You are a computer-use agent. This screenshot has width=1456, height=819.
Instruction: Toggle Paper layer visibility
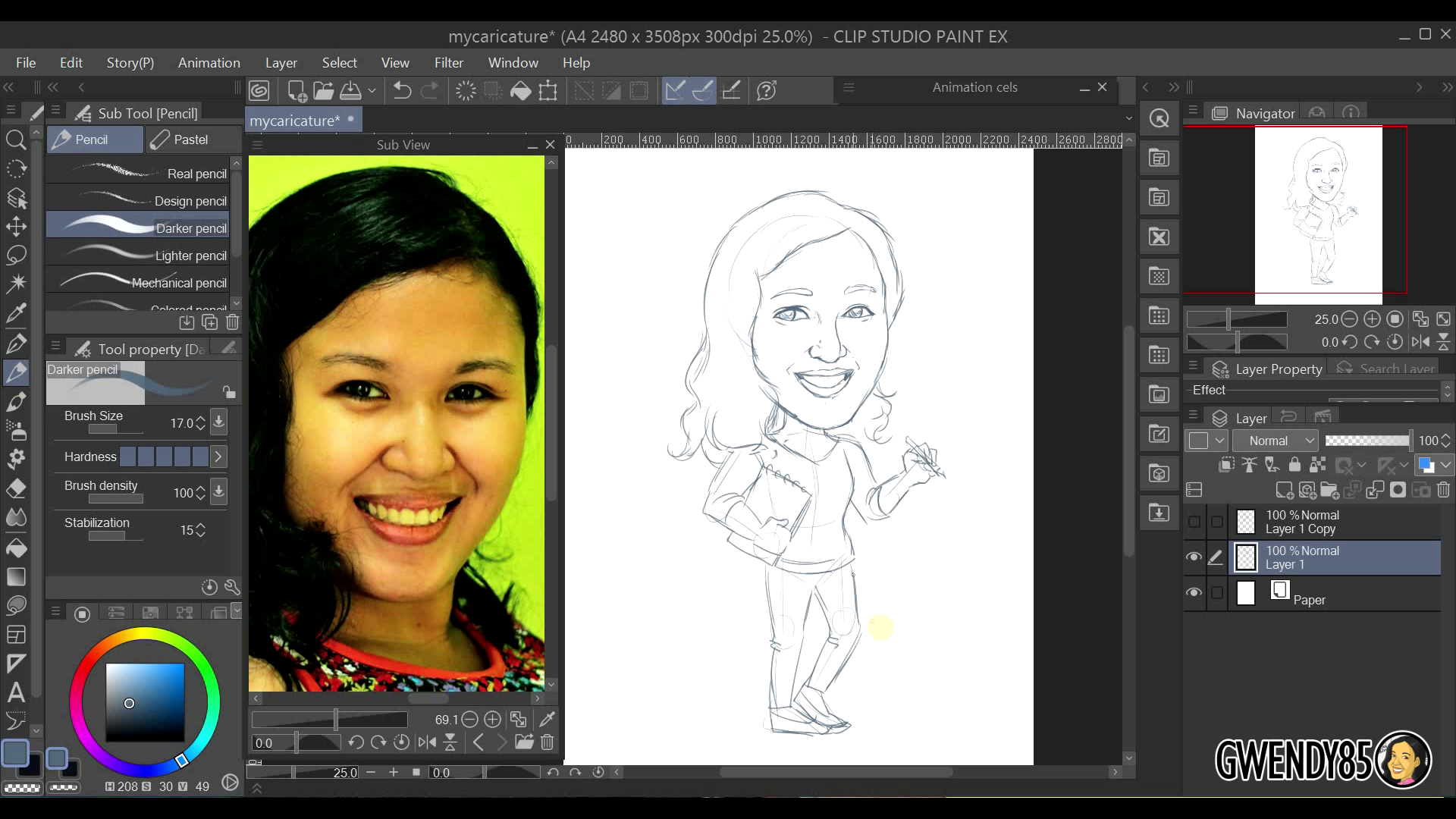click(1194, 592)
